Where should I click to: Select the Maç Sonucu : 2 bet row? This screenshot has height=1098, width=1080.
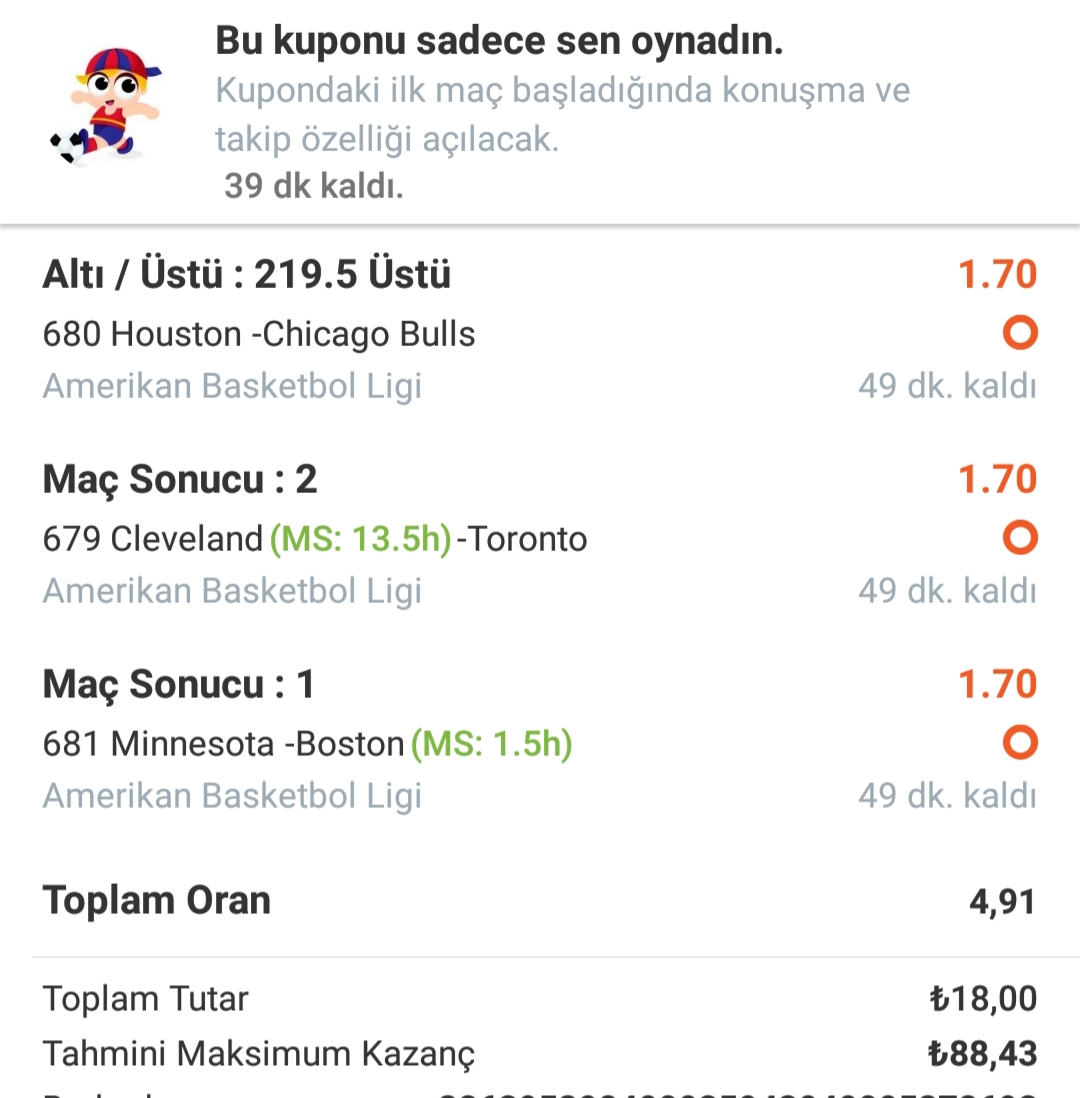[180, 480]
